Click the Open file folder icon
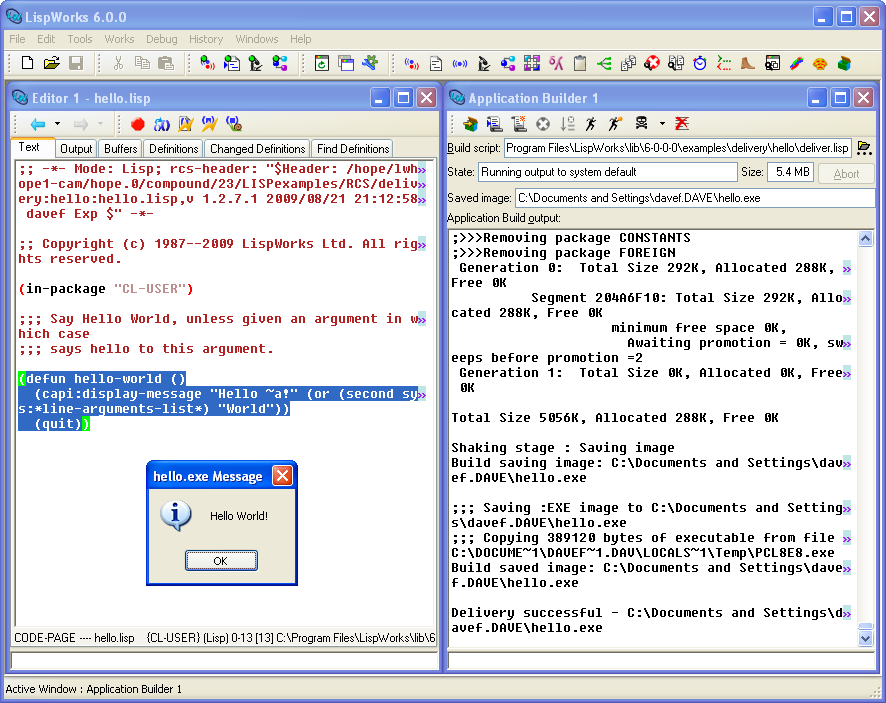This screenshot has width=886, height=703. pos(51,63)
